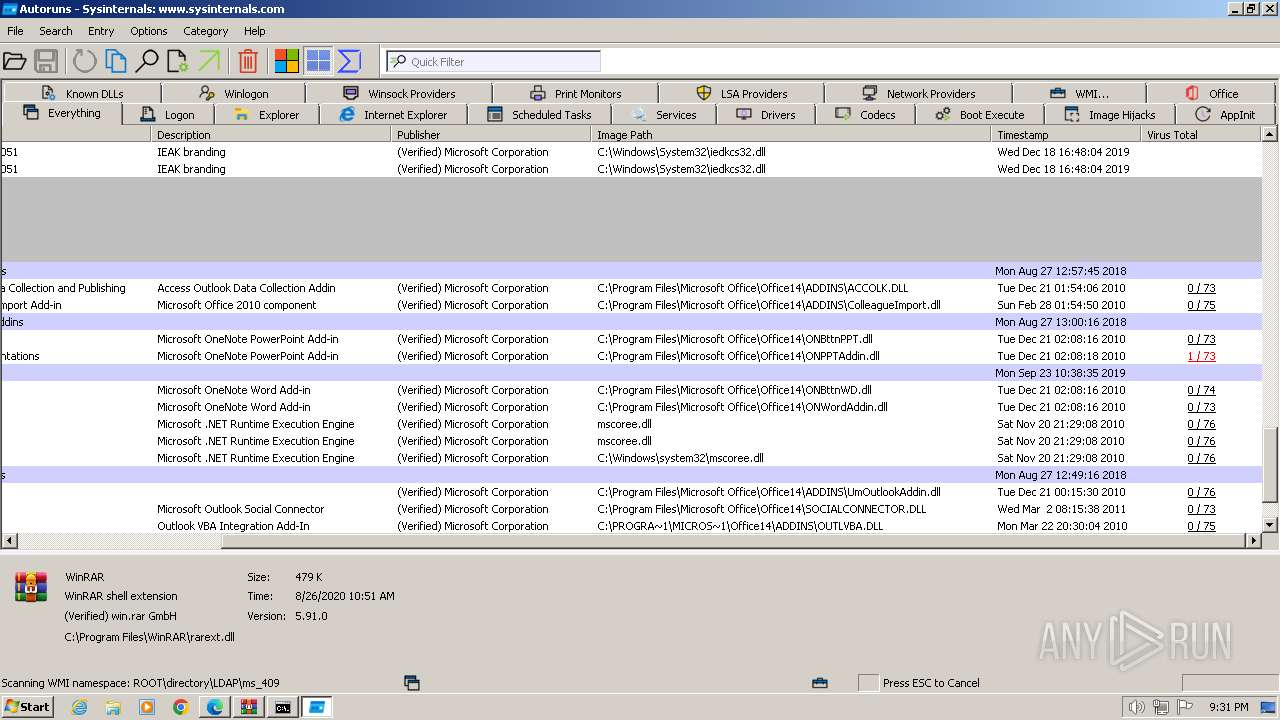Switch to the Internet Explorer tab
The image size is (1280, 720).
tap(393, 114)
